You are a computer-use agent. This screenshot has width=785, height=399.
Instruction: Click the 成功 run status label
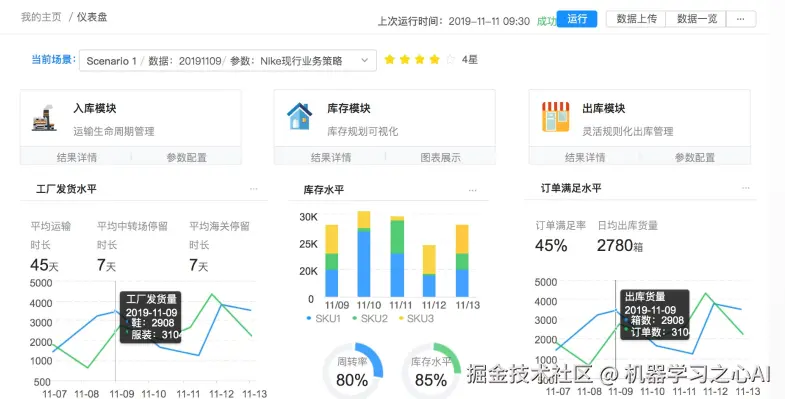(x=546, y=21)
